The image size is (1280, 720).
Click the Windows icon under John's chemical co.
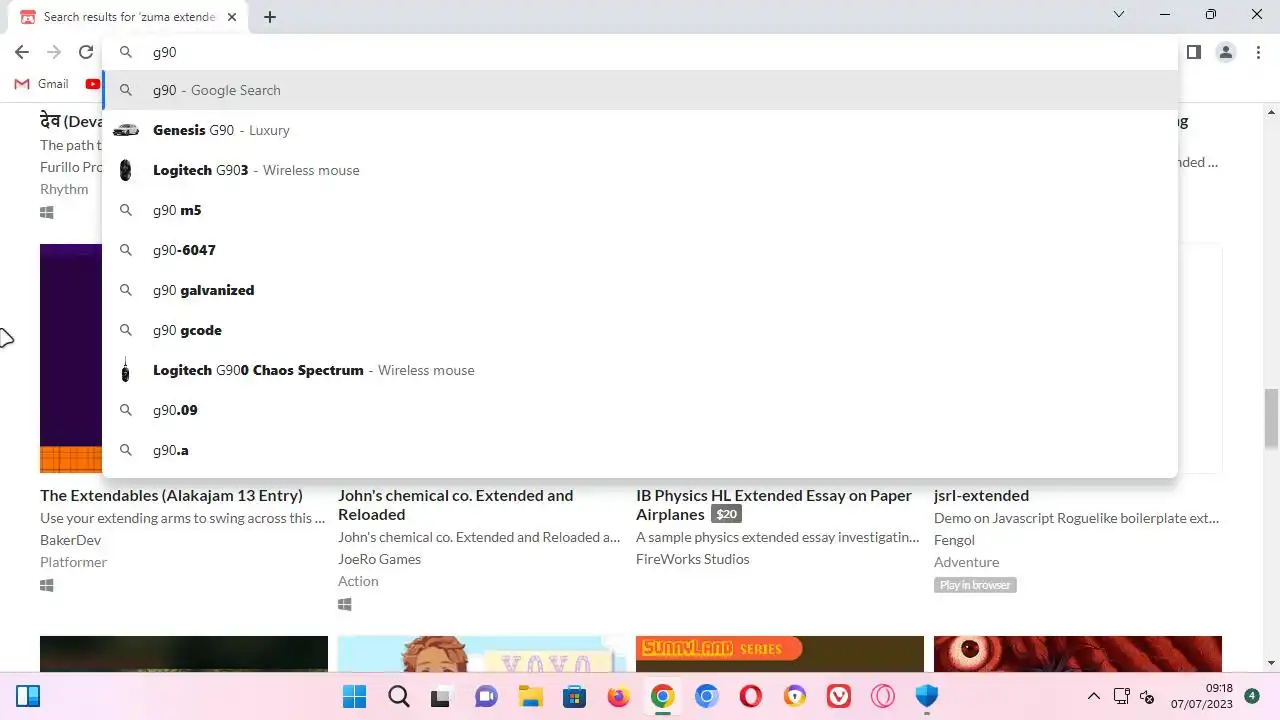click(345, 604)
